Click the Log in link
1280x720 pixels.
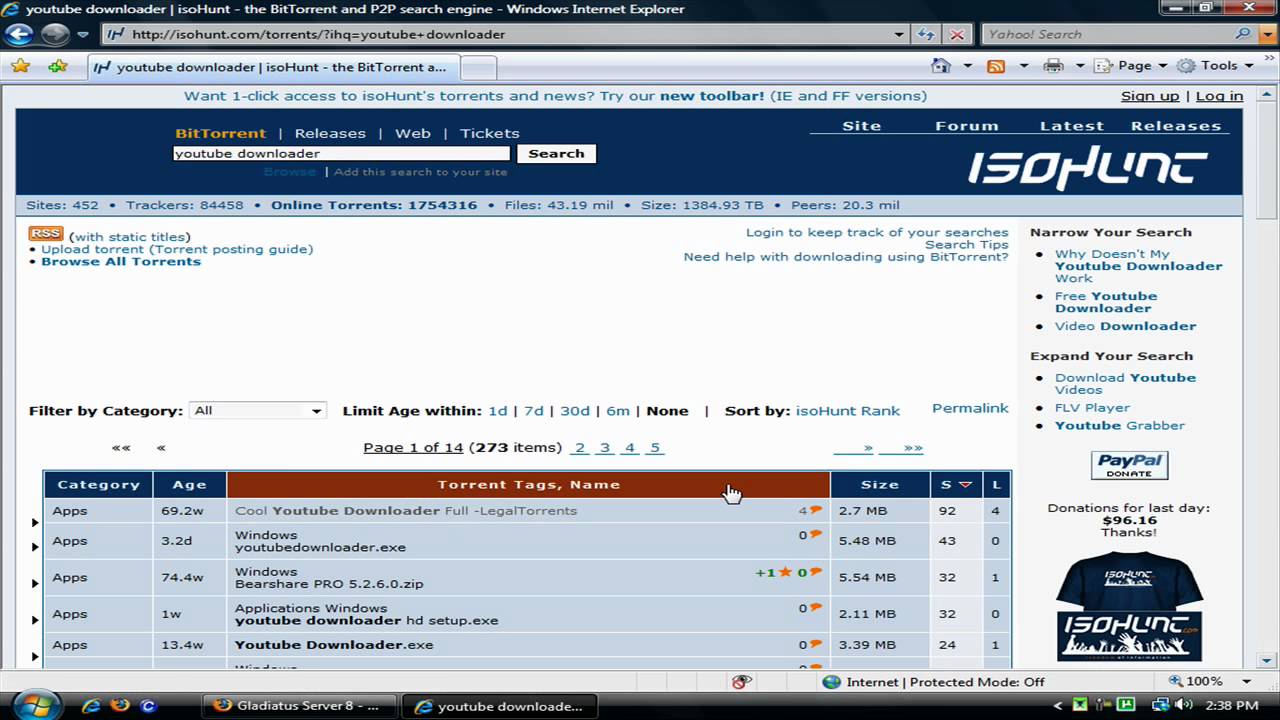1219,96
